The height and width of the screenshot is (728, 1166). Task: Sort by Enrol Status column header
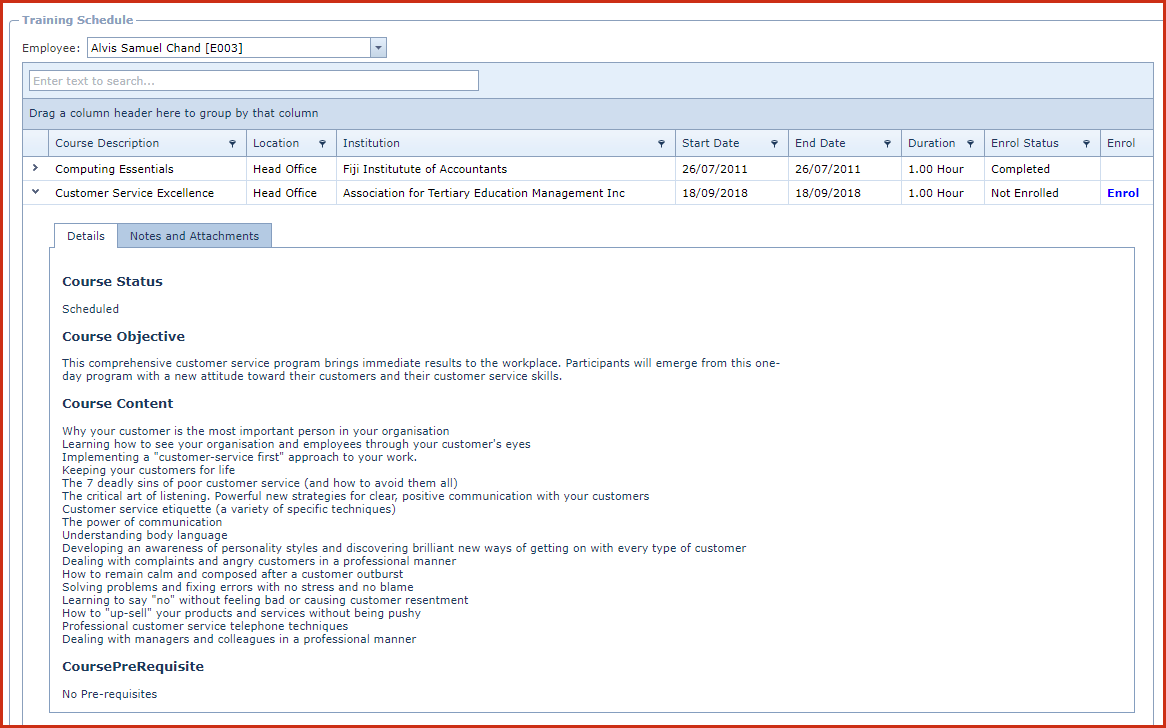[1024, 143]
